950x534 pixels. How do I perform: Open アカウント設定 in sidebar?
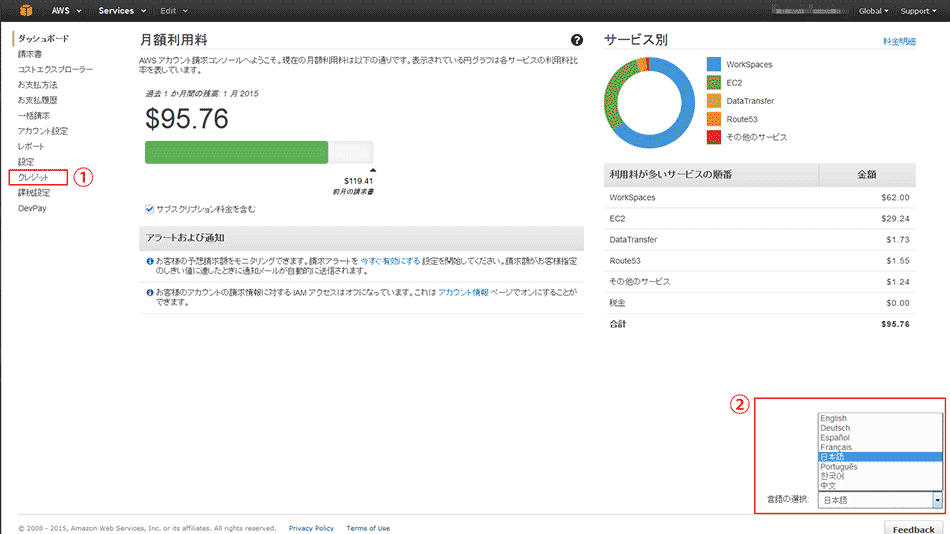tap(42, 131)
